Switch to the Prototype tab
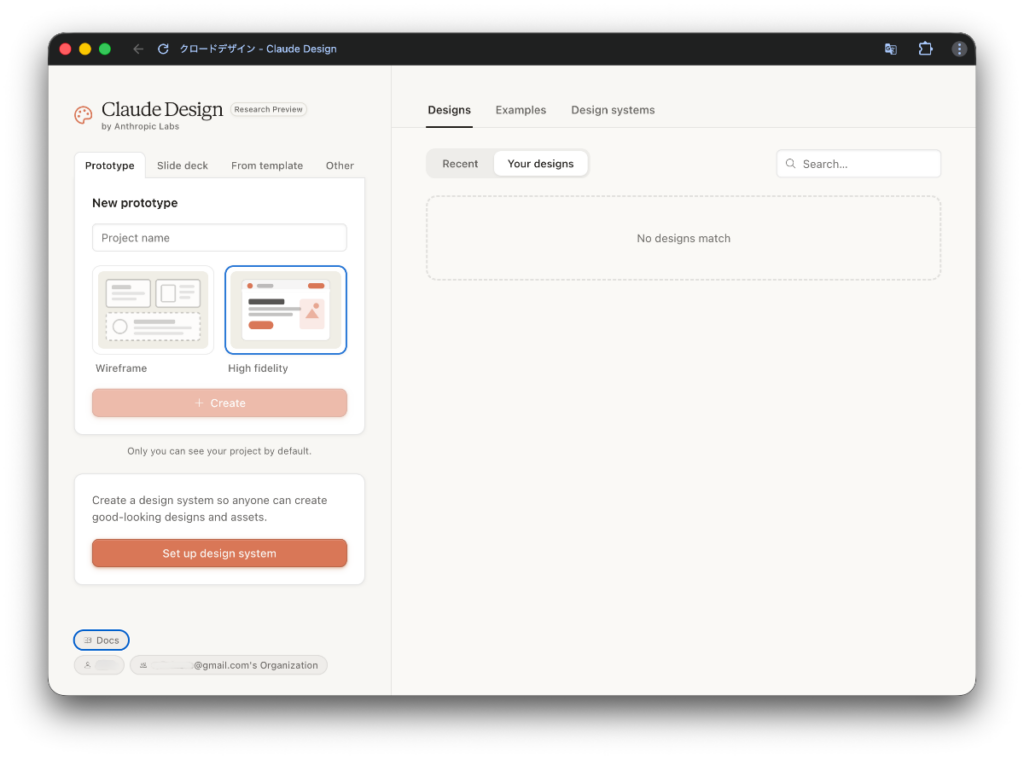 click(x=110, y=165)
